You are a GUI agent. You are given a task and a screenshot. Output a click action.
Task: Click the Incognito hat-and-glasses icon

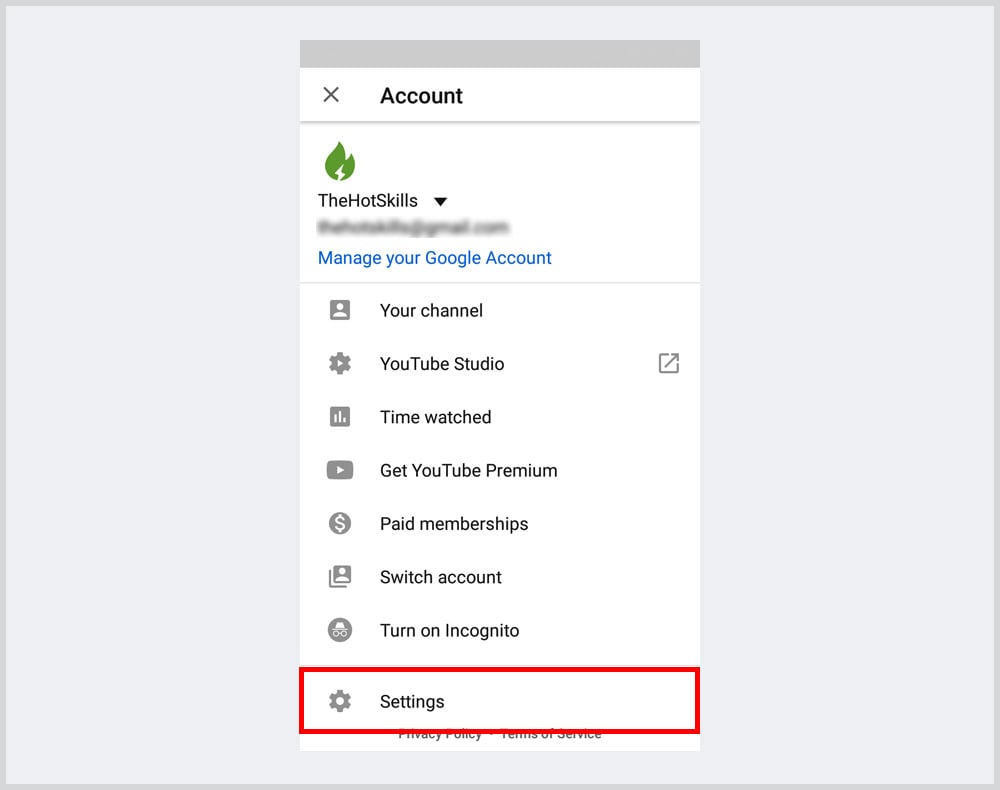point(340,630)
